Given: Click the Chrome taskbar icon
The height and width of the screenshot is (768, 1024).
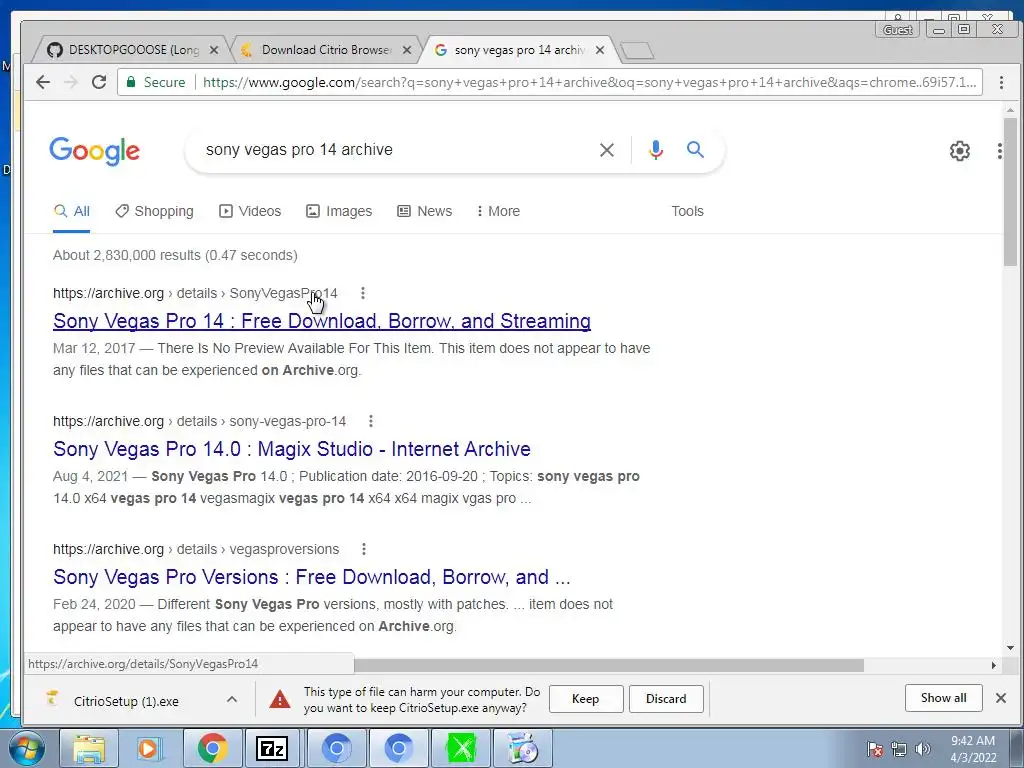Looking at the screenshot, I should point(212,749).
